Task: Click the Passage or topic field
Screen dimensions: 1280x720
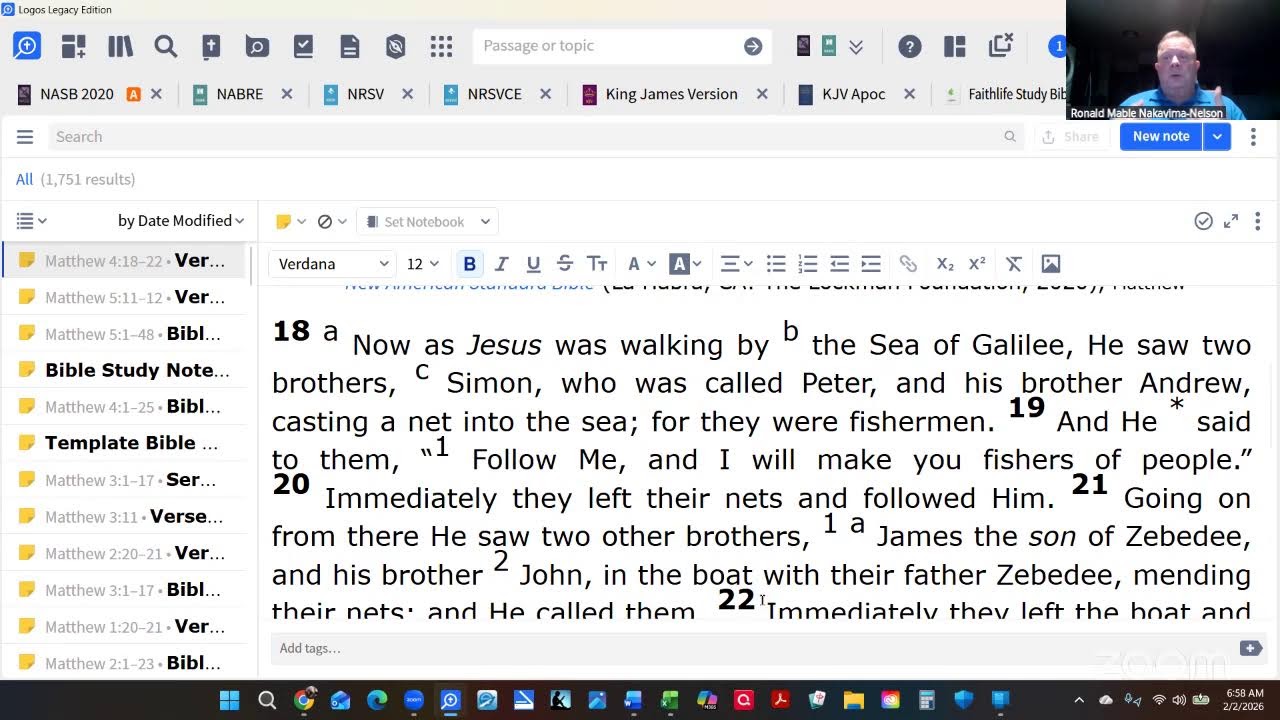Action: point(610,46)
